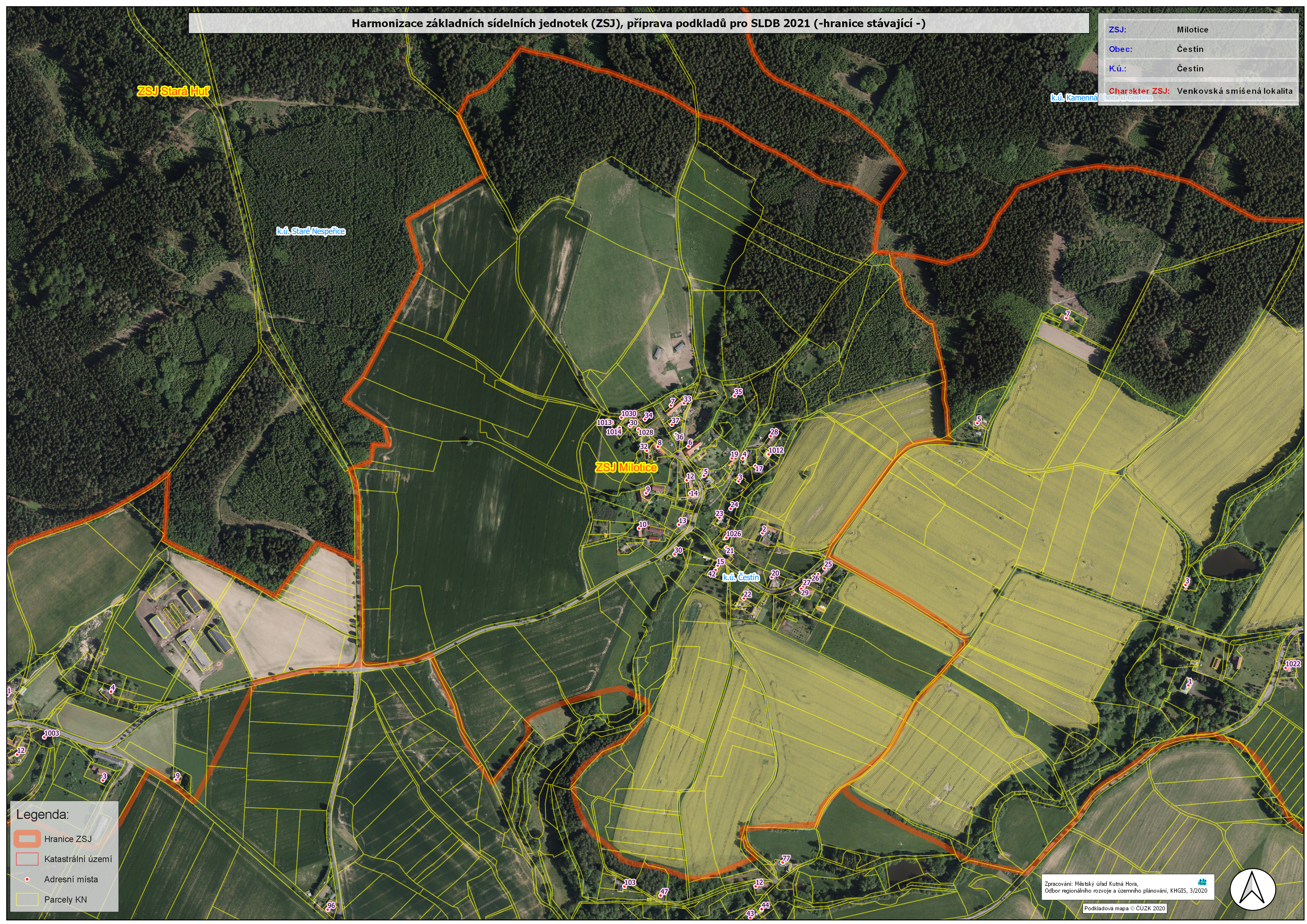This screenshot has width=1307, height=924.
Task: Click the Adresní místa red dot symbol
Action: (27, 879)
